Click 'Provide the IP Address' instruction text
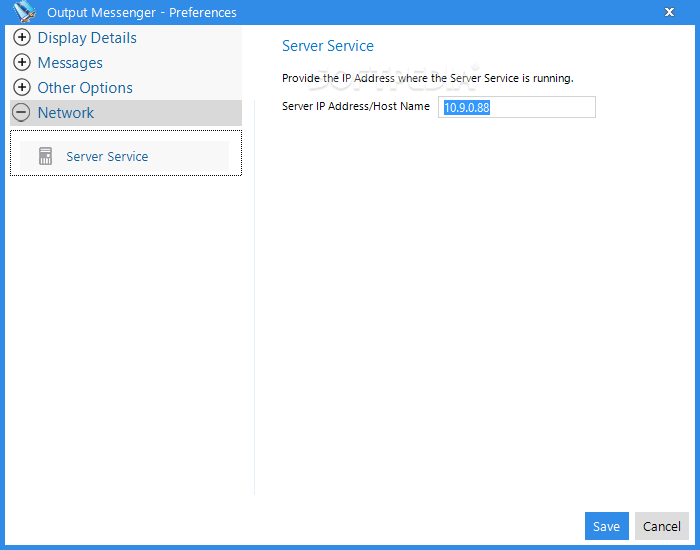700x550 pixels. tap(428, 79)
